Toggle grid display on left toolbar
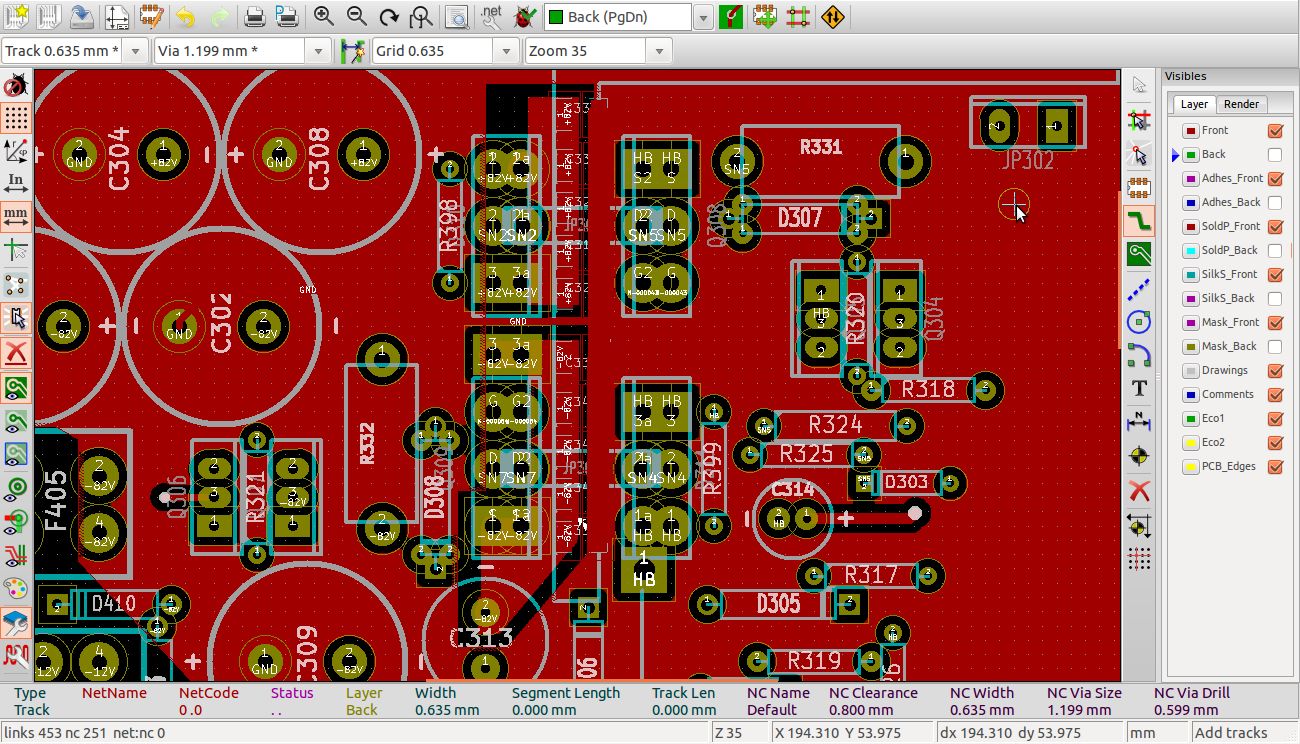Image resolution: width=1300 pixels, height=744 pixels. tap(16, 117)
